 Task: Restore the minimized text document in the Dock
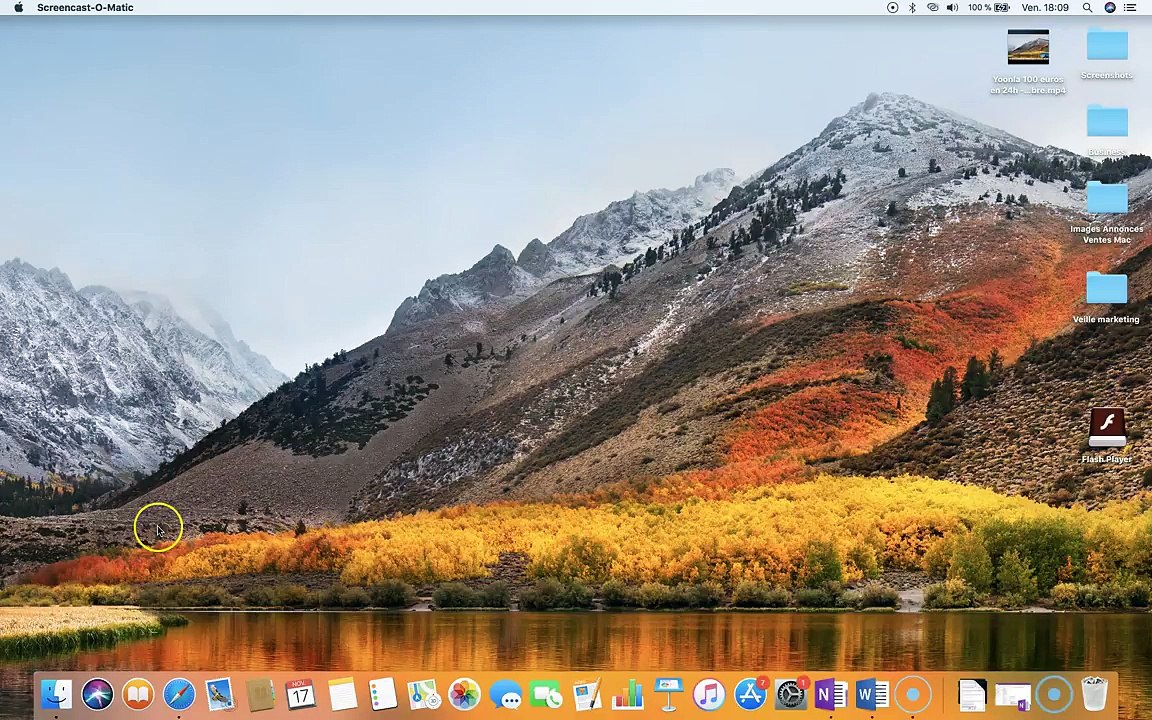point(972,694)
